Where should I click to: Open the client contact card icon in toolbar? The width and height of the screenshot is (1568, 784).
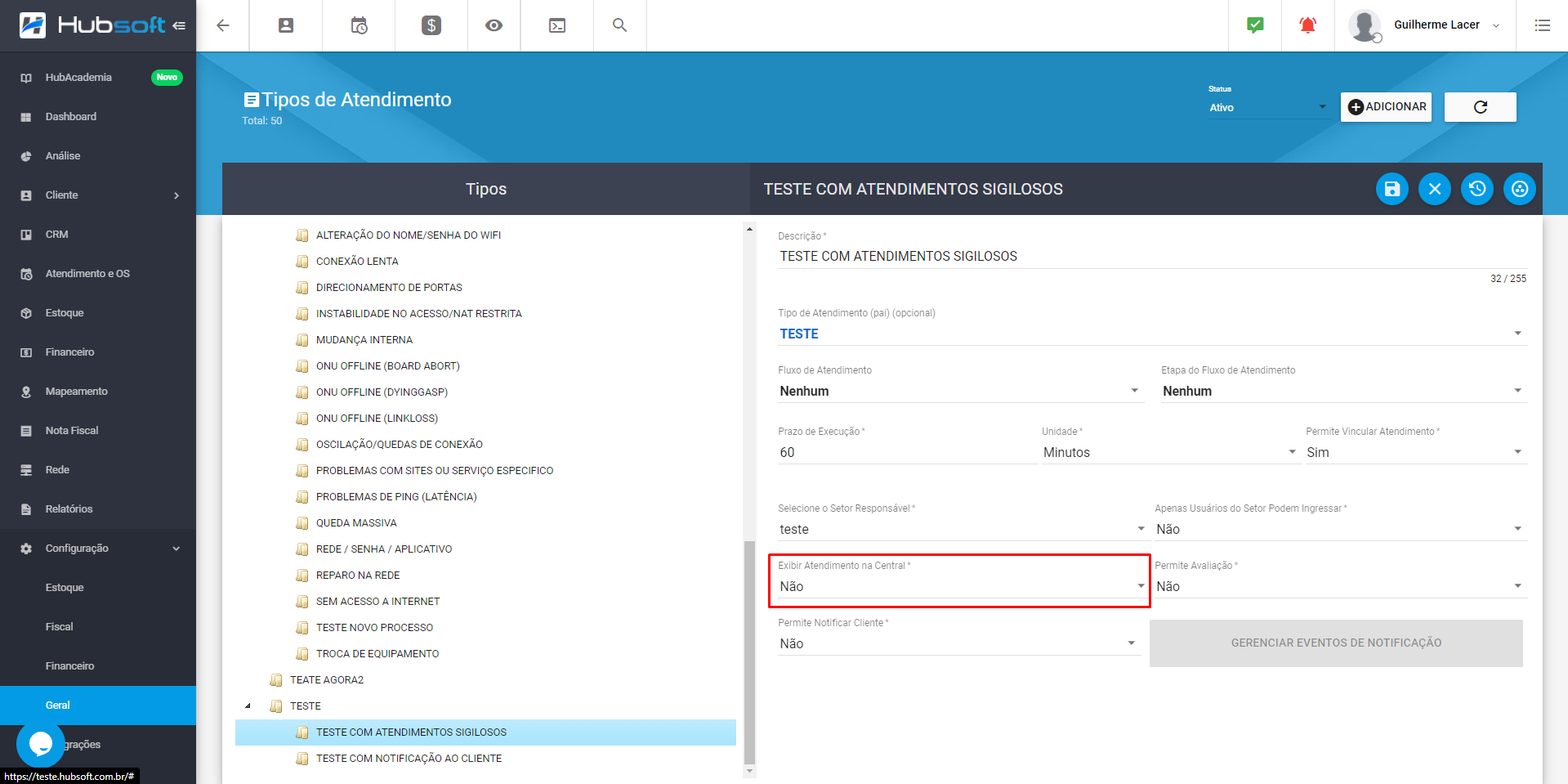pos(286,25)
